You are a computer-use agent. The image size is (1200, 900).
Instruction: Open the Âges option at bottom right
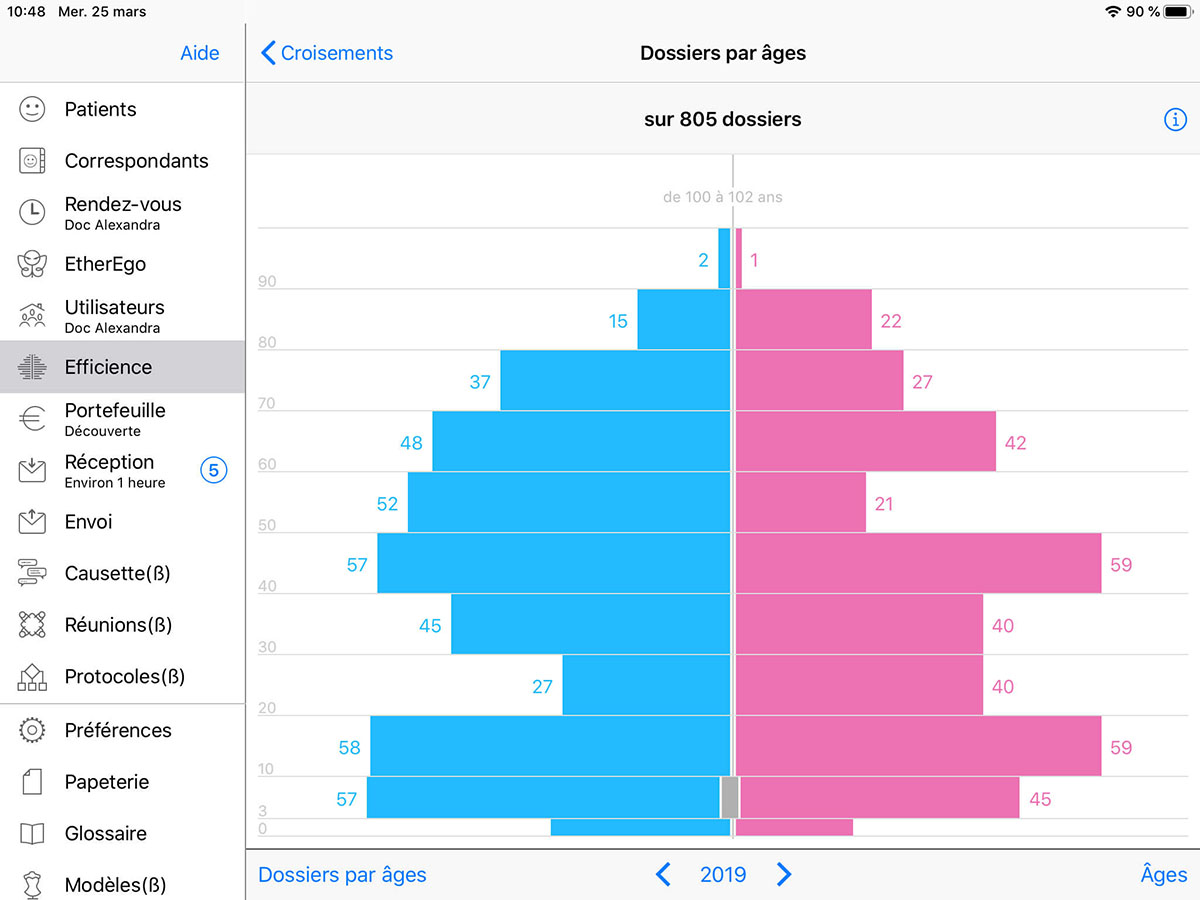(1163, 875)
